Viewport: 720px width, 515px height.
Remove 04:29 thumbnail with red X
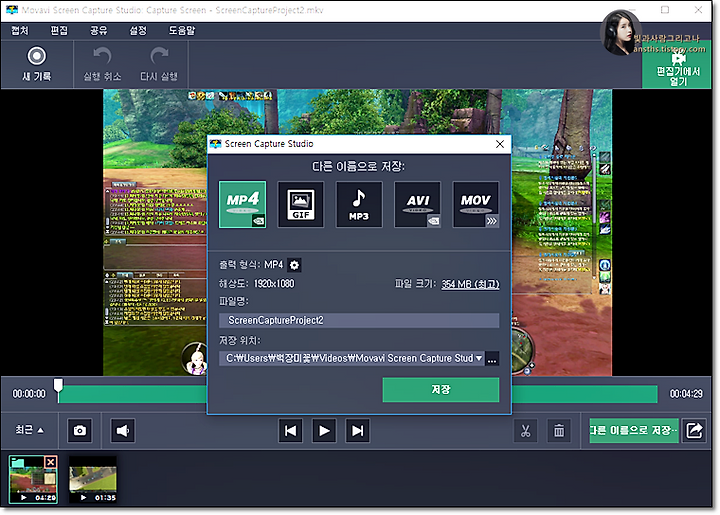[51, 462]
